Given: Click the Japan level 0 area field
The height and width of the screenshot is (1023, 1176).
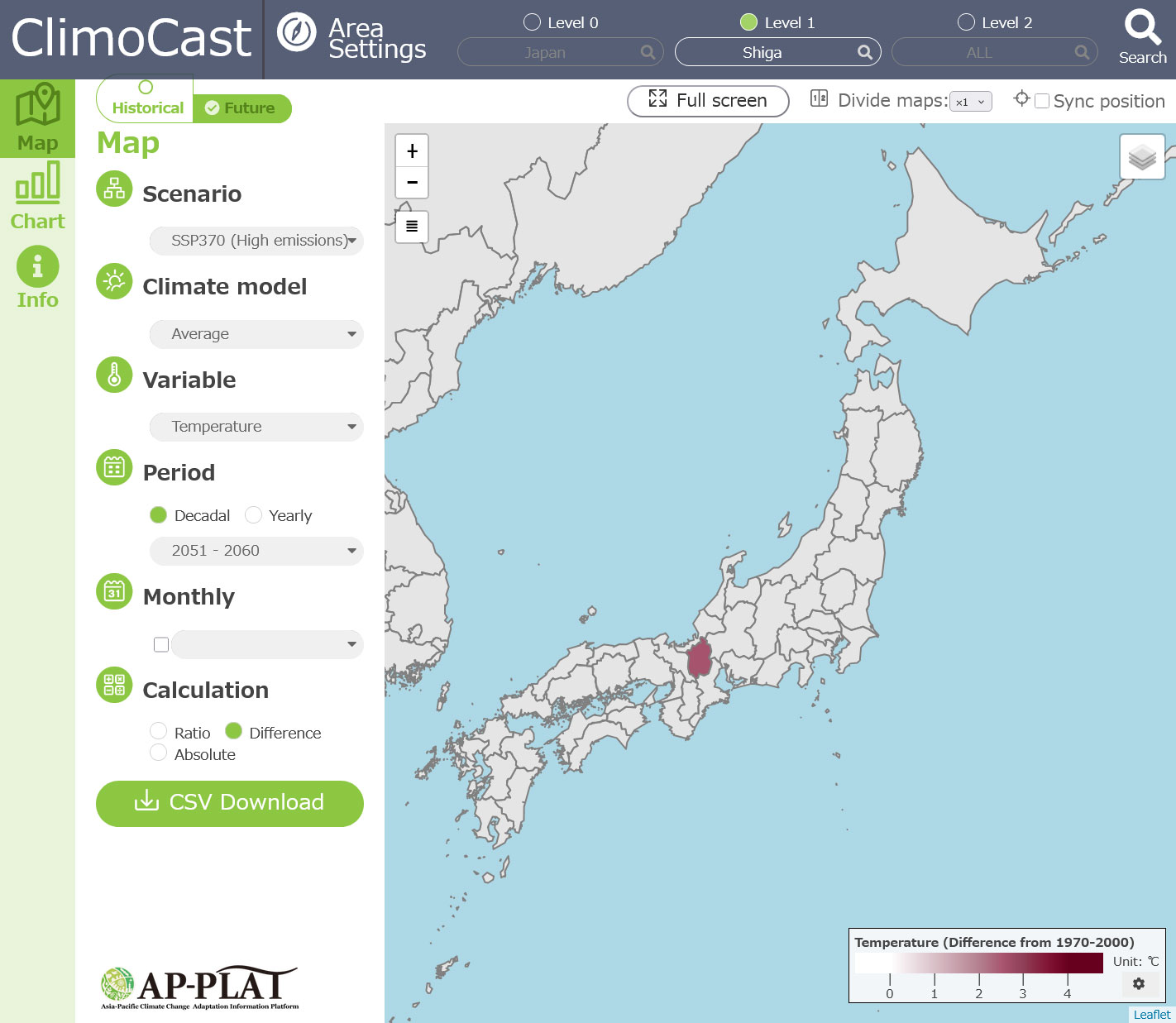Looking at the screenshot, I should tap(561, 52).
